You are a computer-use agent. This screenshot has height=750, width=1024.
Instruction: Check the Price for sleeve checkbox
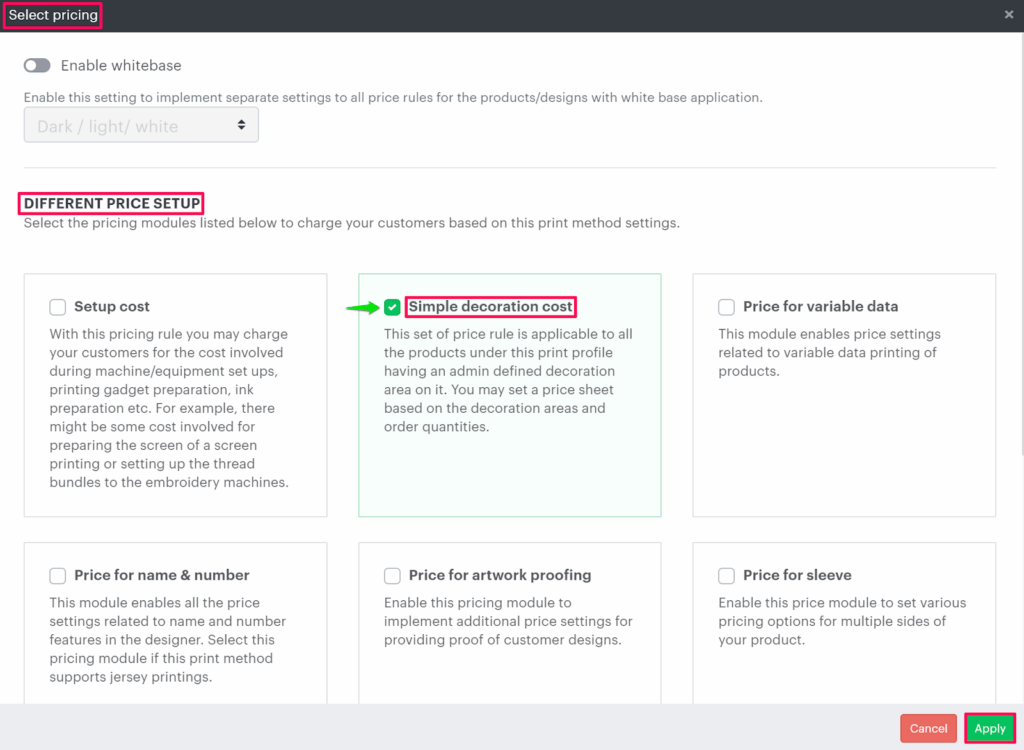coord(727,576)
